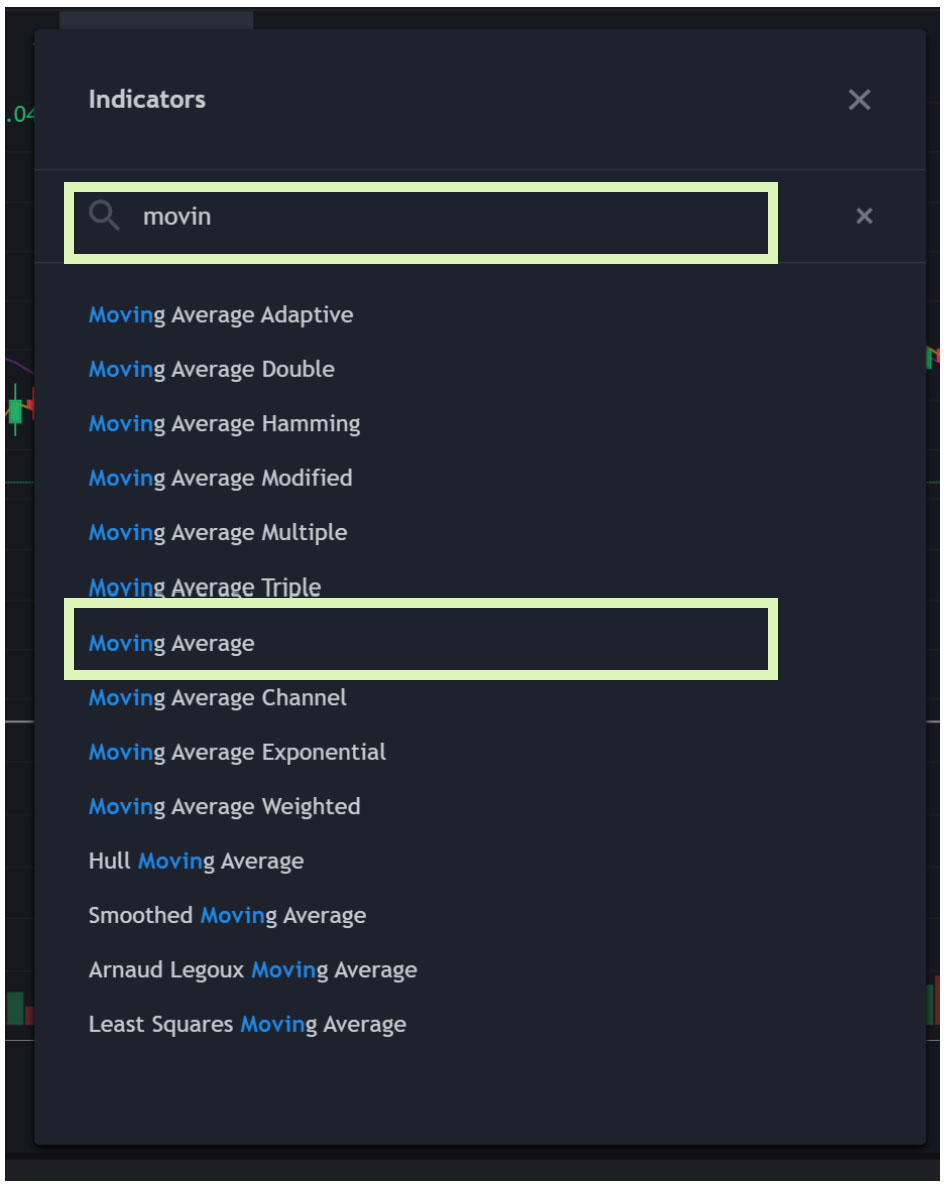This screenshot has height=1186, width=944.
Task: Click the magnifier search icon
Action: pos(104,216)
